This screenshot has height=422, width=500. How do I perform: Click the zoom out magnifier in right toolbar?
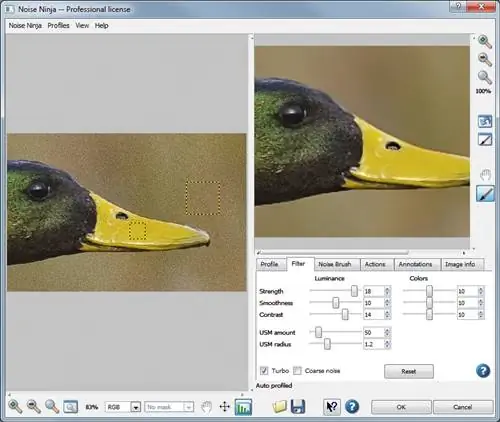[485, 60]
